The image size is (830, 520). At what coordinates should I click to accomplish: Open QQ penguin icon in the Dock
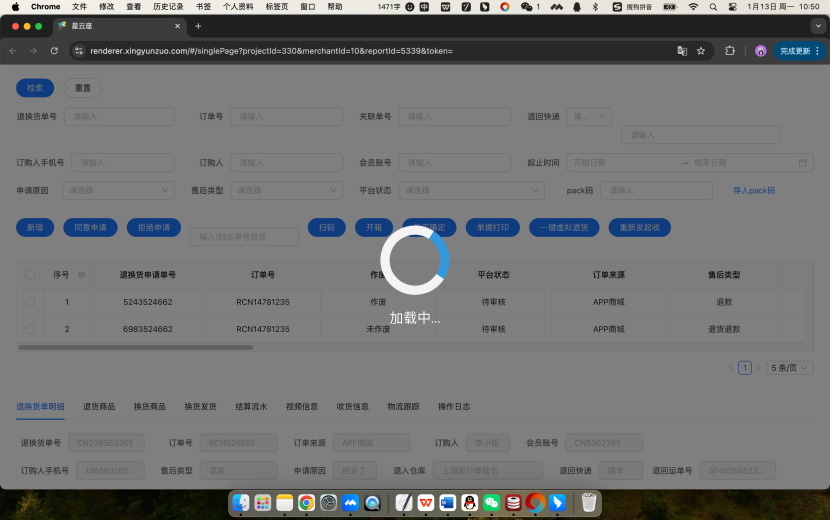(x=469, y=502)
